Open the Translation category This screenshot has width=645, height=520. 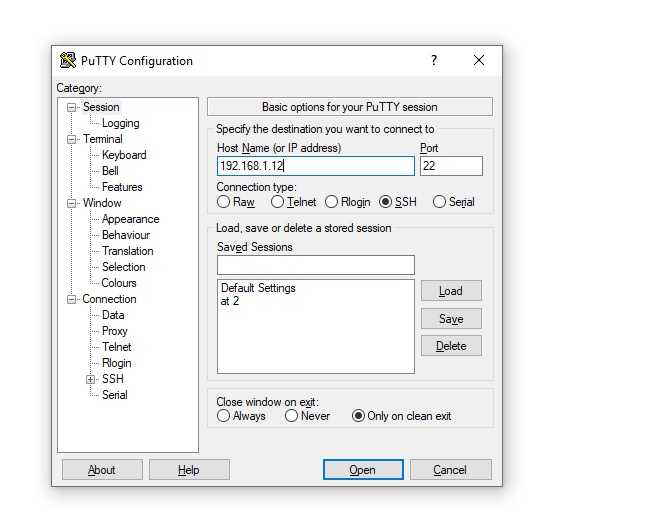pos(128,251)
